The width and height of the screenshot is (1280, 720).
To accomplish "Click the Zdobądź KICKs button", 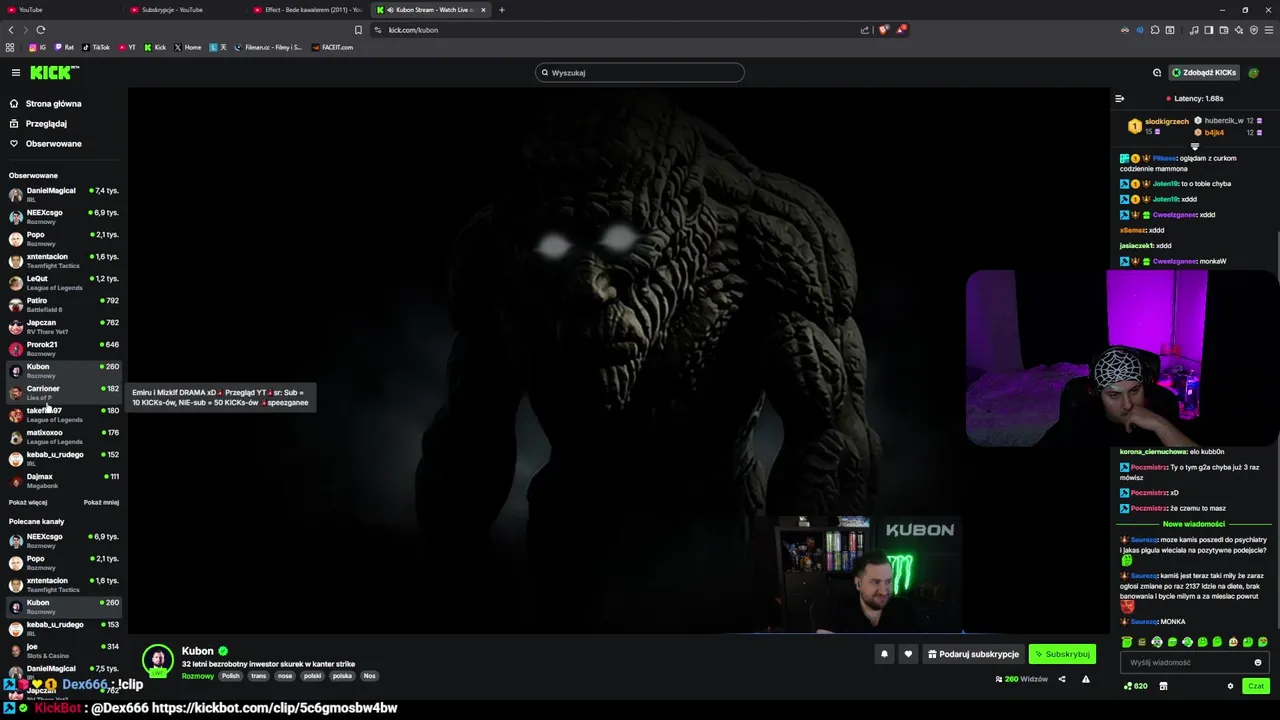I will [1204, 73].
